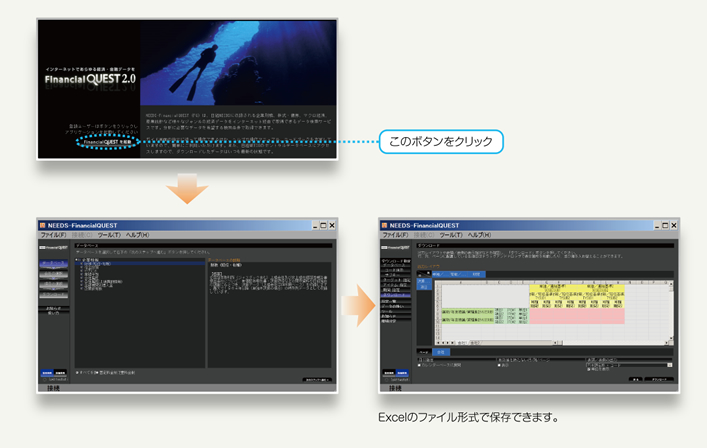Click the spreadsheet horizontal scrollbar right arrow
This screenshot has width=707, height=448.
click(666, 343)
